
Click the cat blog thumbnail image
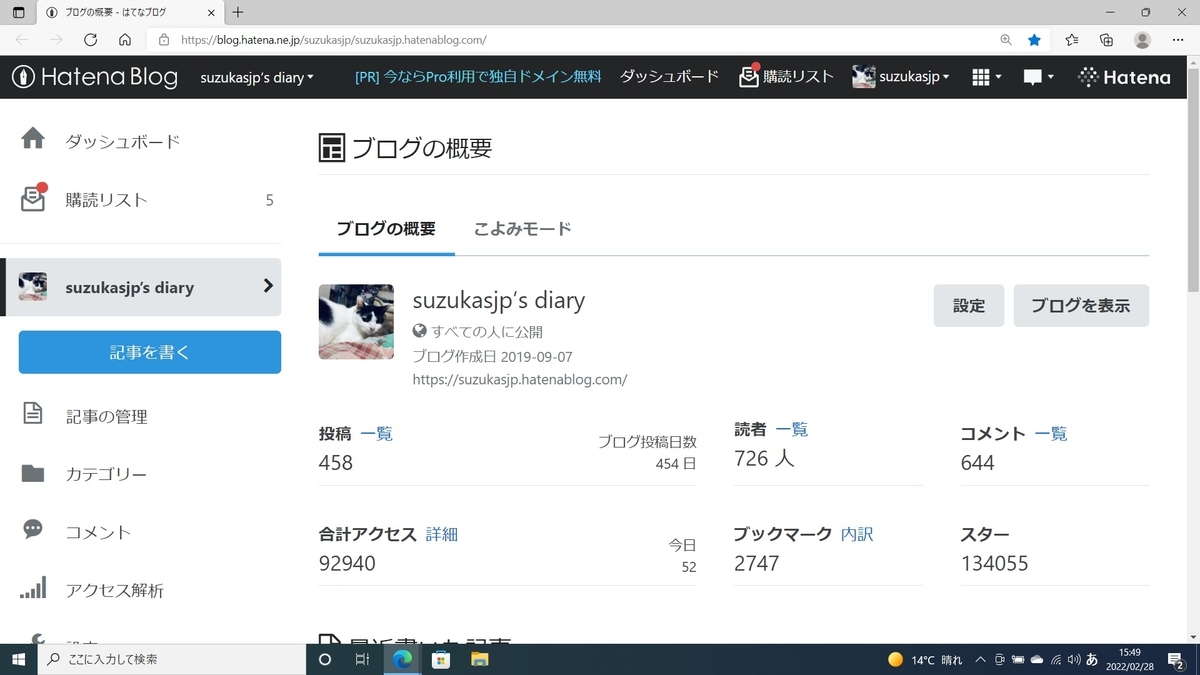tap(356, 322)
